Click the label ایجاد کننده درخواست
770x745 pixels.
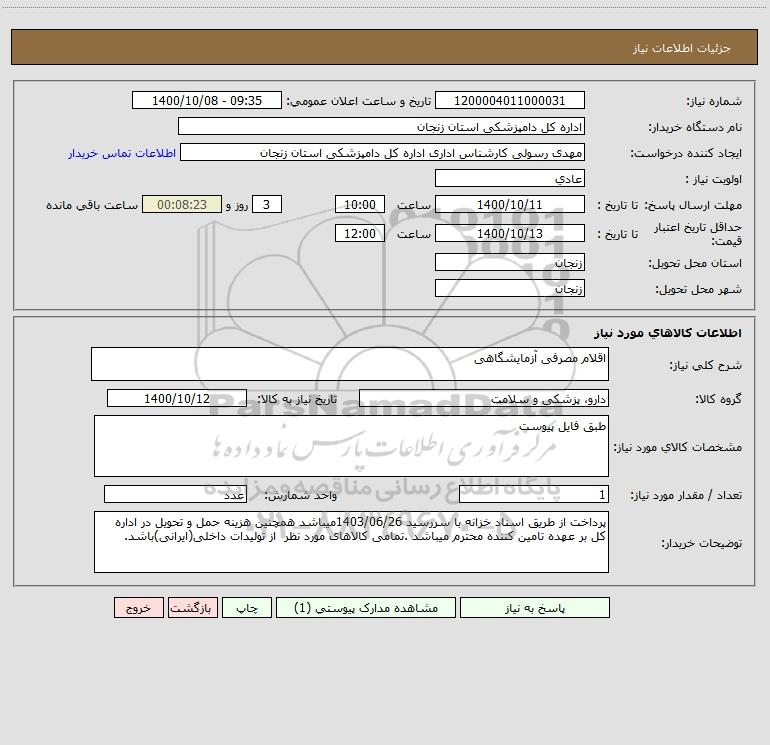coord(686,153)
